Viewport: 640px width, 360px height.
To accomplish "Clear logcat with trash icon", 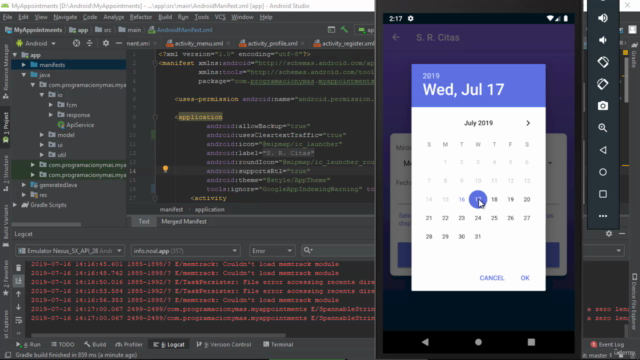I will pyautogui.click(x=18, y=268).
